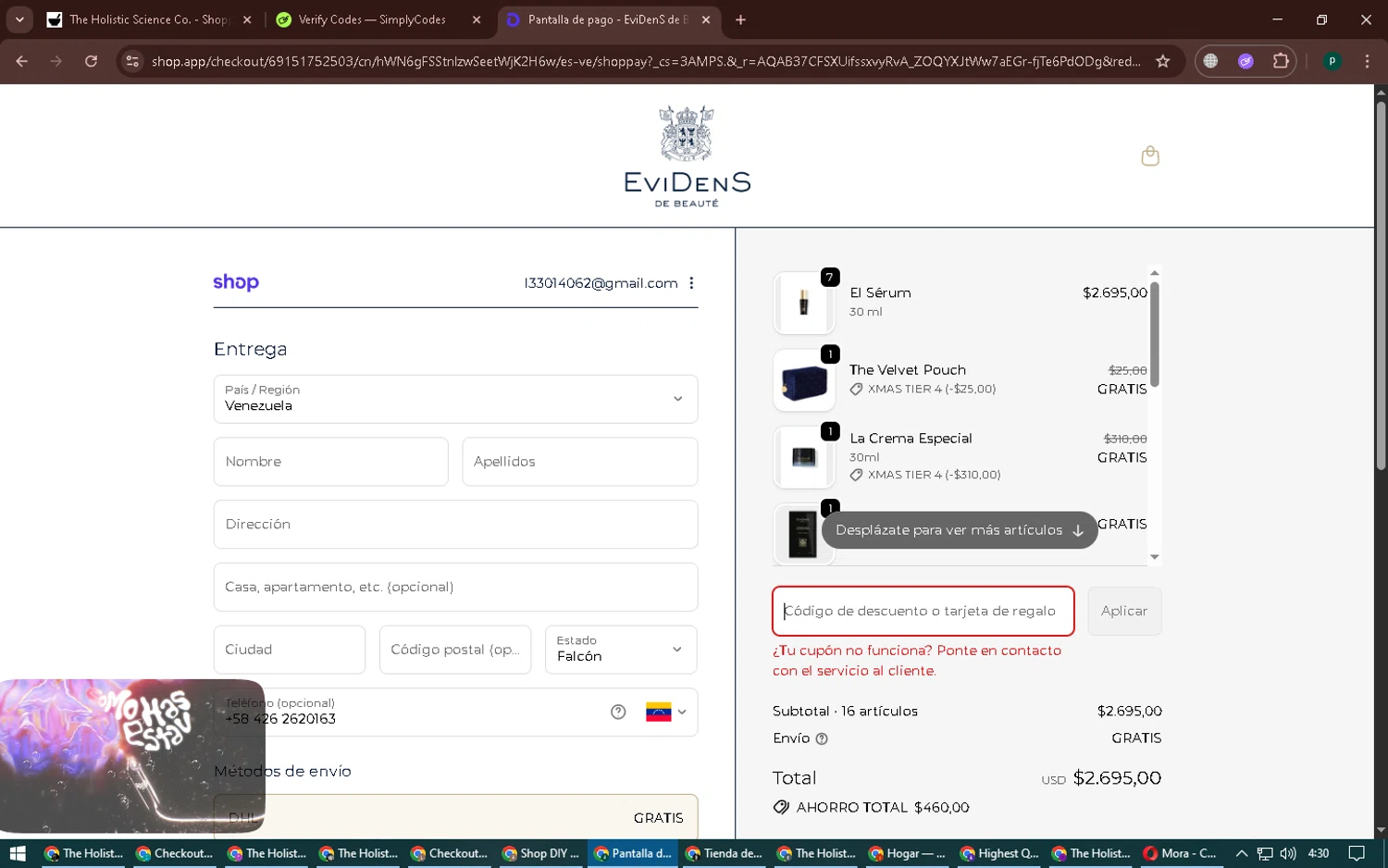Open a new browser tab
The height and width of the screenshot is (868, 1388).
point(740,19)
